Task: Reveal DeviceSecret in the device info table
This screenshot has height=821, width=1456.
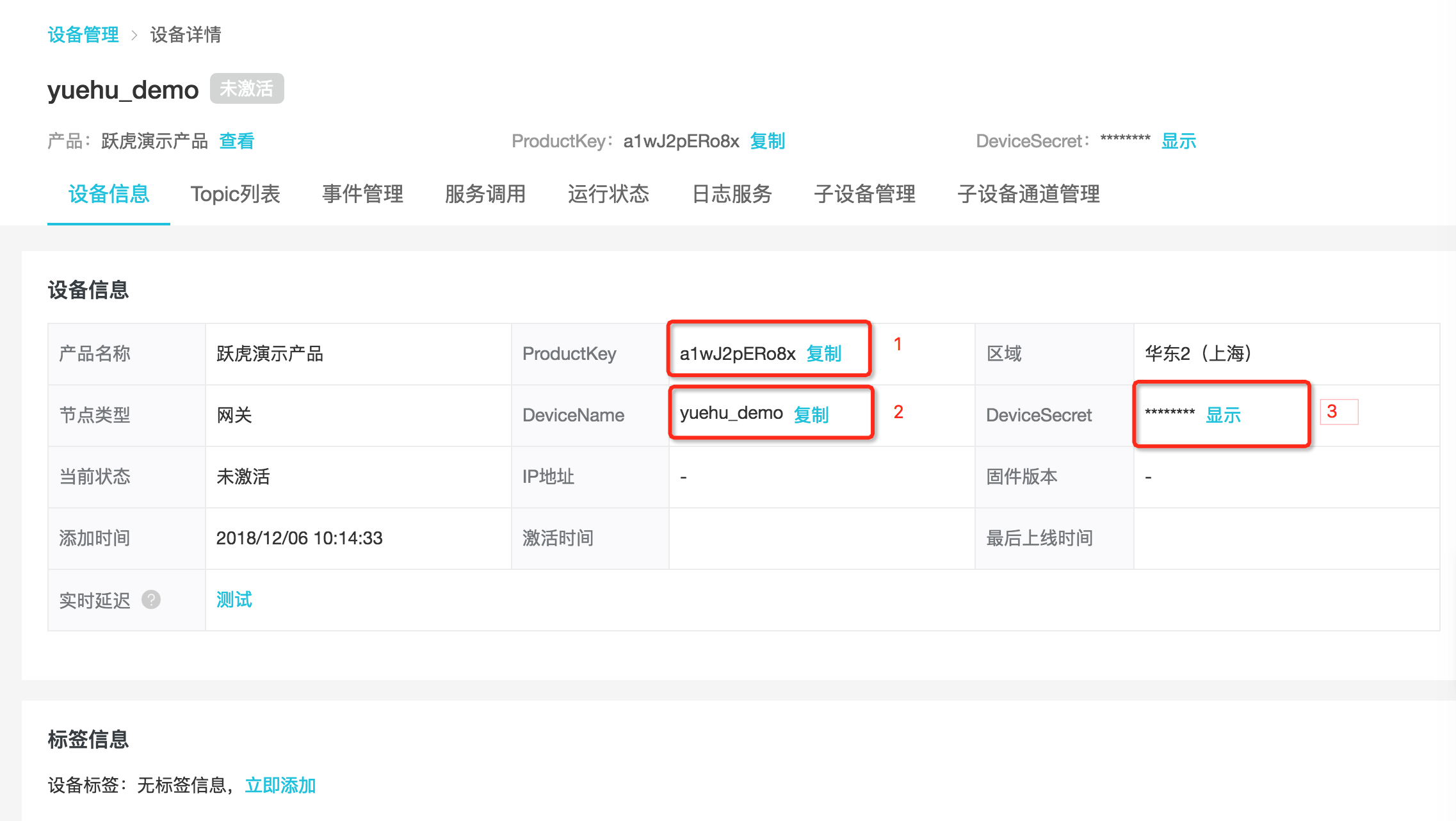Action: 1222,415
